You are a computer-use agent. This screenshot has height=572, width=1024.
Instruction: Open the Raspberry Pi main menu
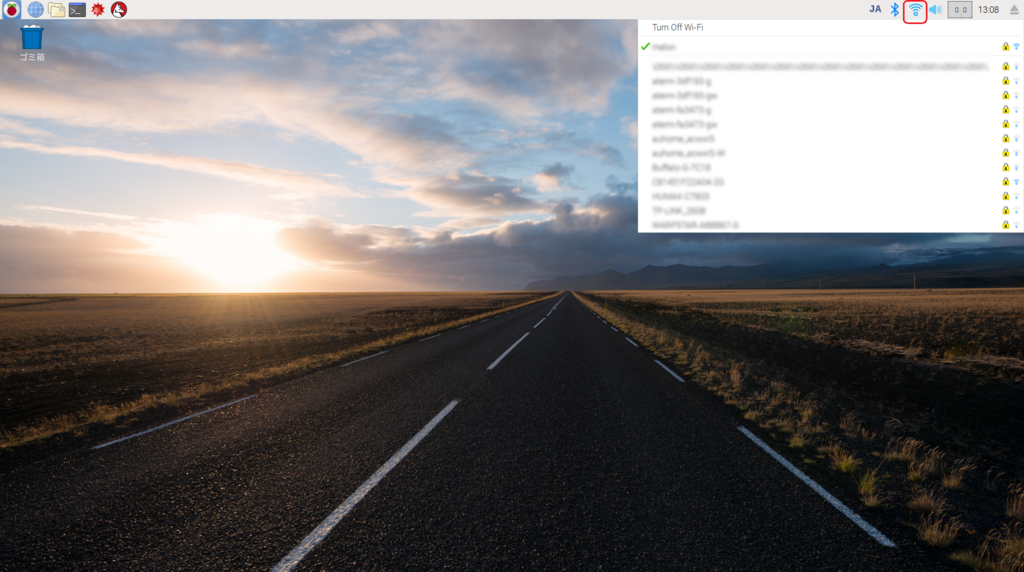coord(11,9)
